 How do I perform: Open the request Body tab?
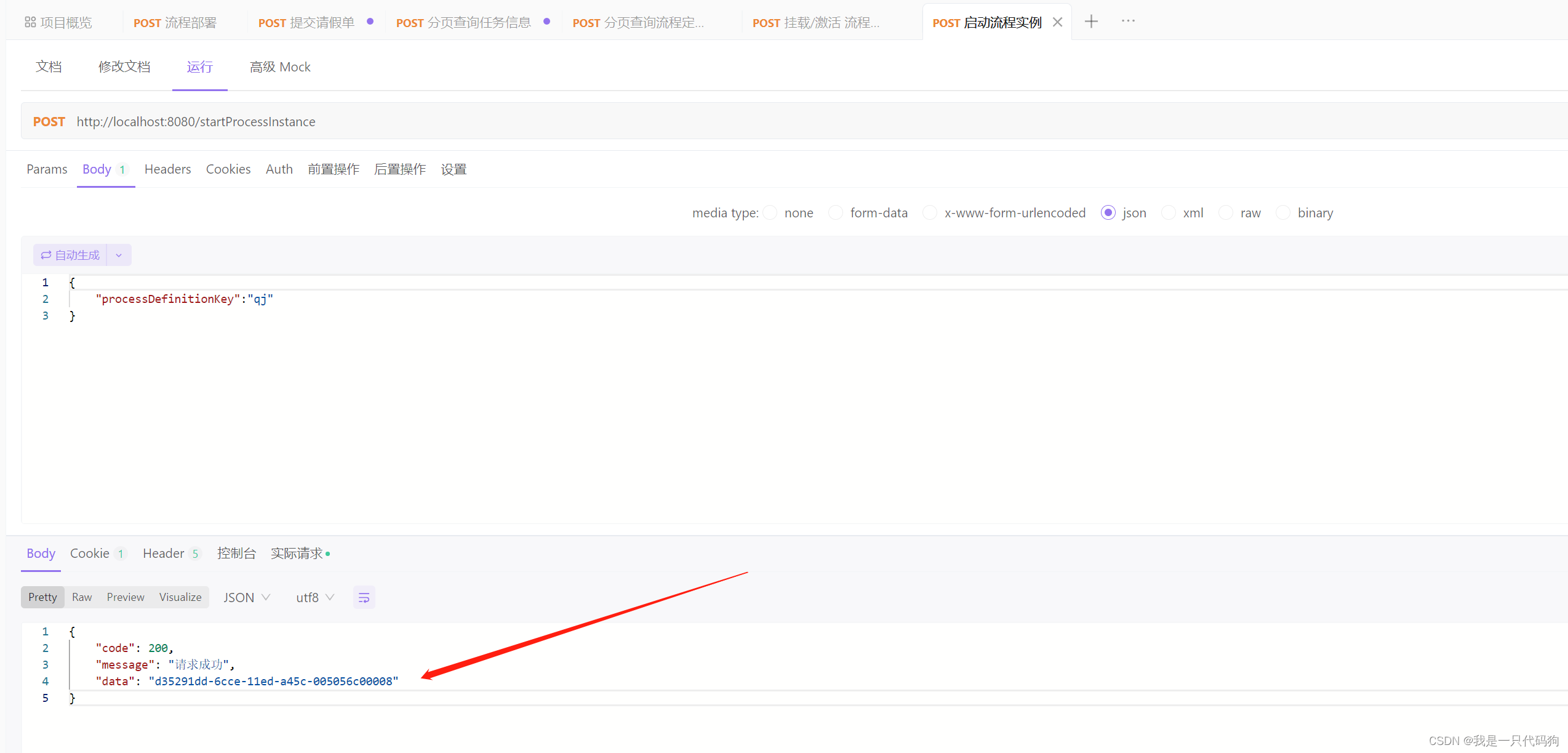click(x=105, y=169)
